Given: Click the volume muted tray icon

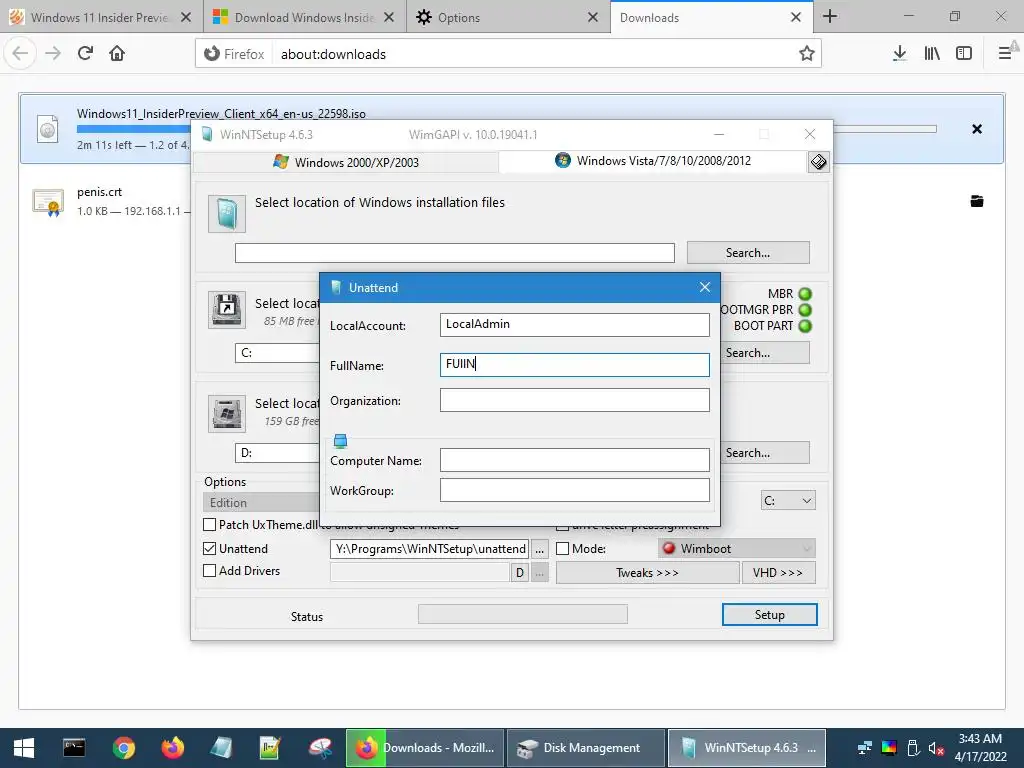Looking at the screenshot, I should pyautogui.click(x=936, y=748).
